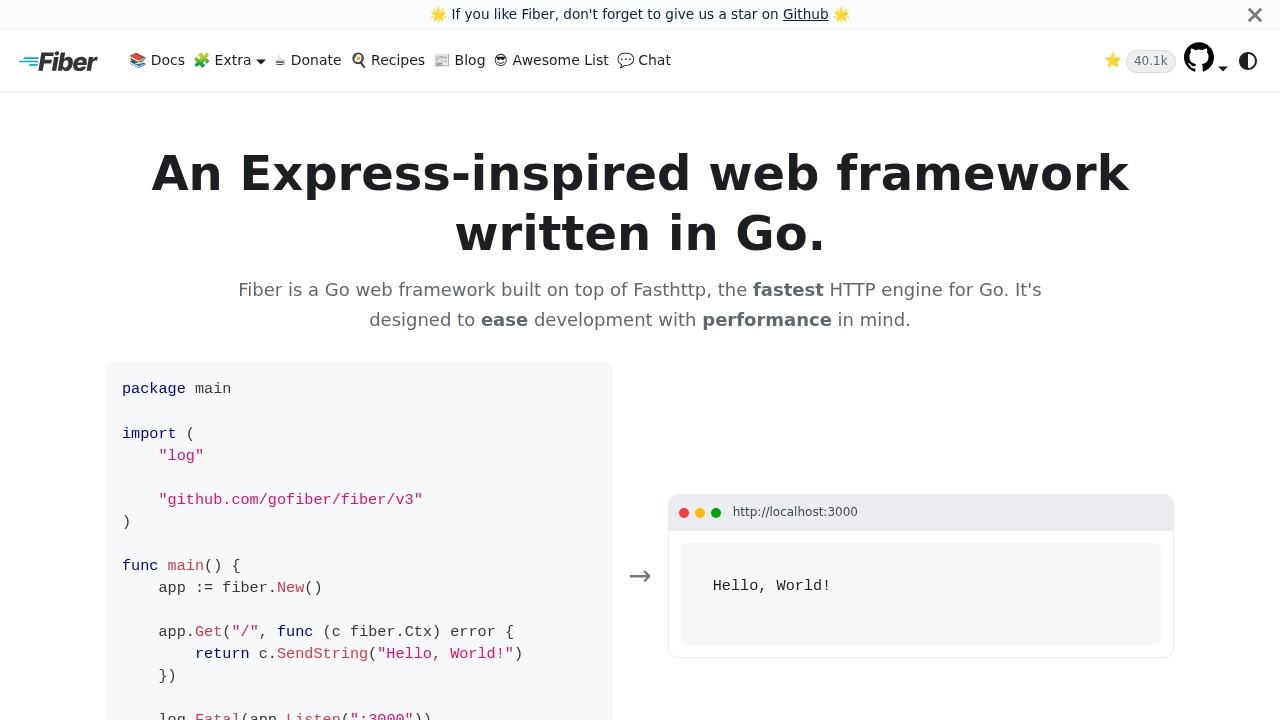Close the announcement banner
This screenshot has height=720, width=1280.
(1255, 15)
